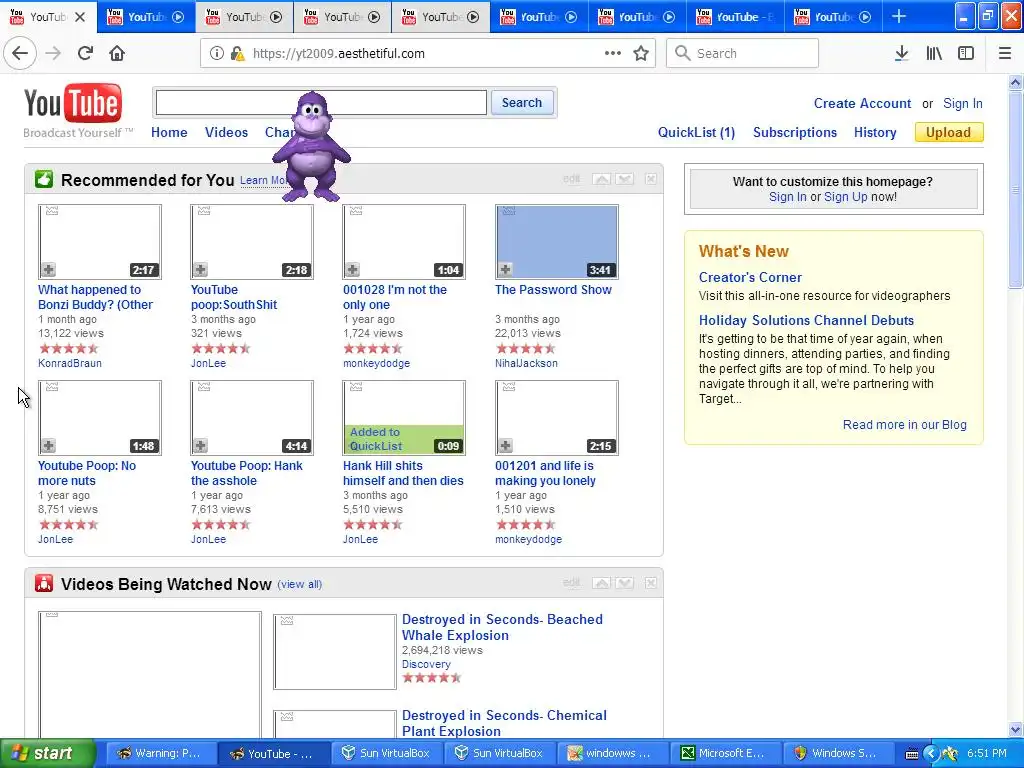The height and width of the screenshot is (768, 1024).
Task: Move Videos Being Watched Now module up
Action: [x=601, y=583]
